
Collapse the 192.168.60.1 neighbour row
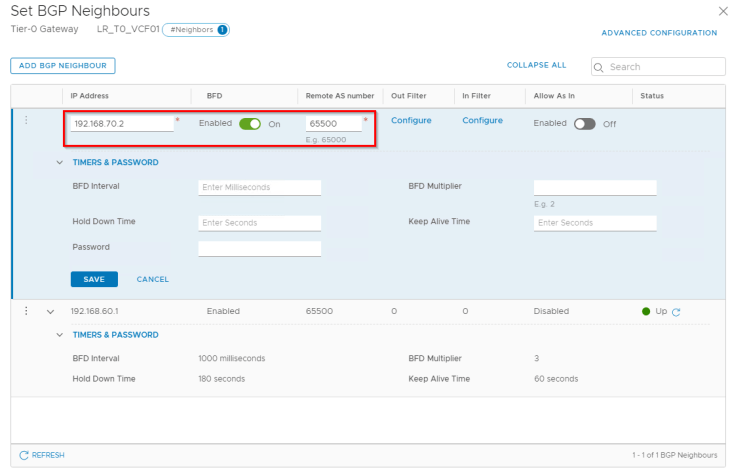[50, 311]
